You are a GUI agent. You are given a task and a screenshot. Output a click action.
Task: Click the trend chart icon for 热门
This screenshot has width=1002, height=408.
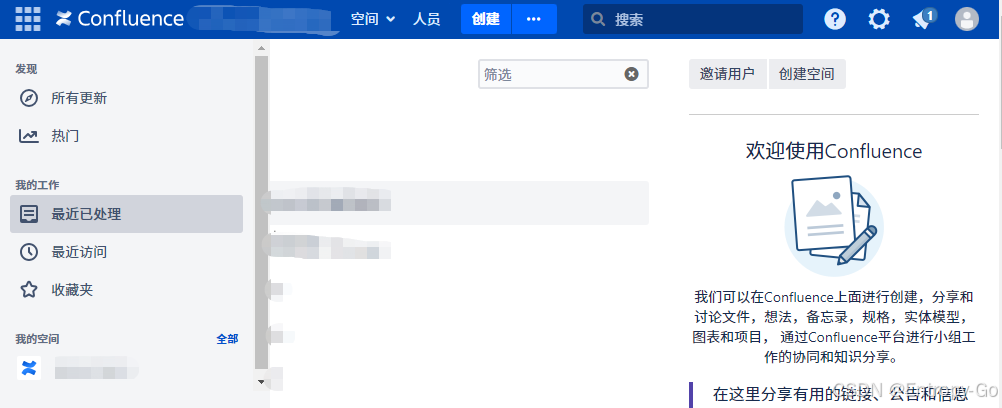coord(29,136)
